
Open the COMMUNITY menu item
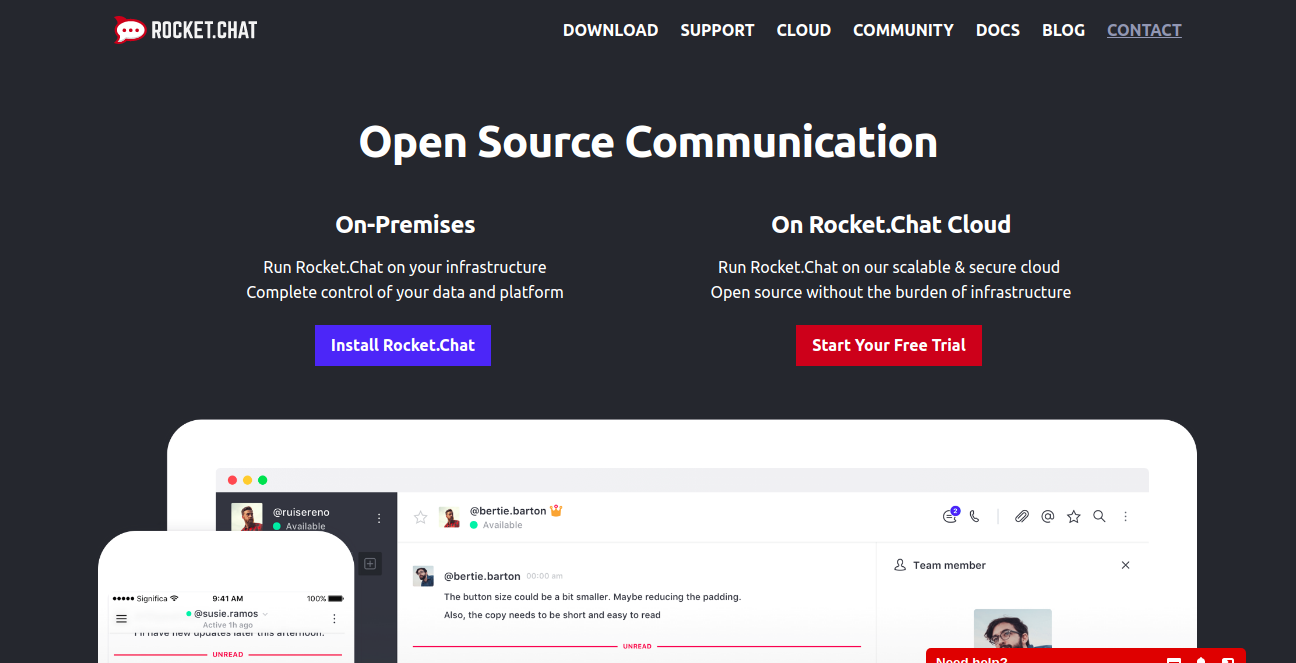903,30
